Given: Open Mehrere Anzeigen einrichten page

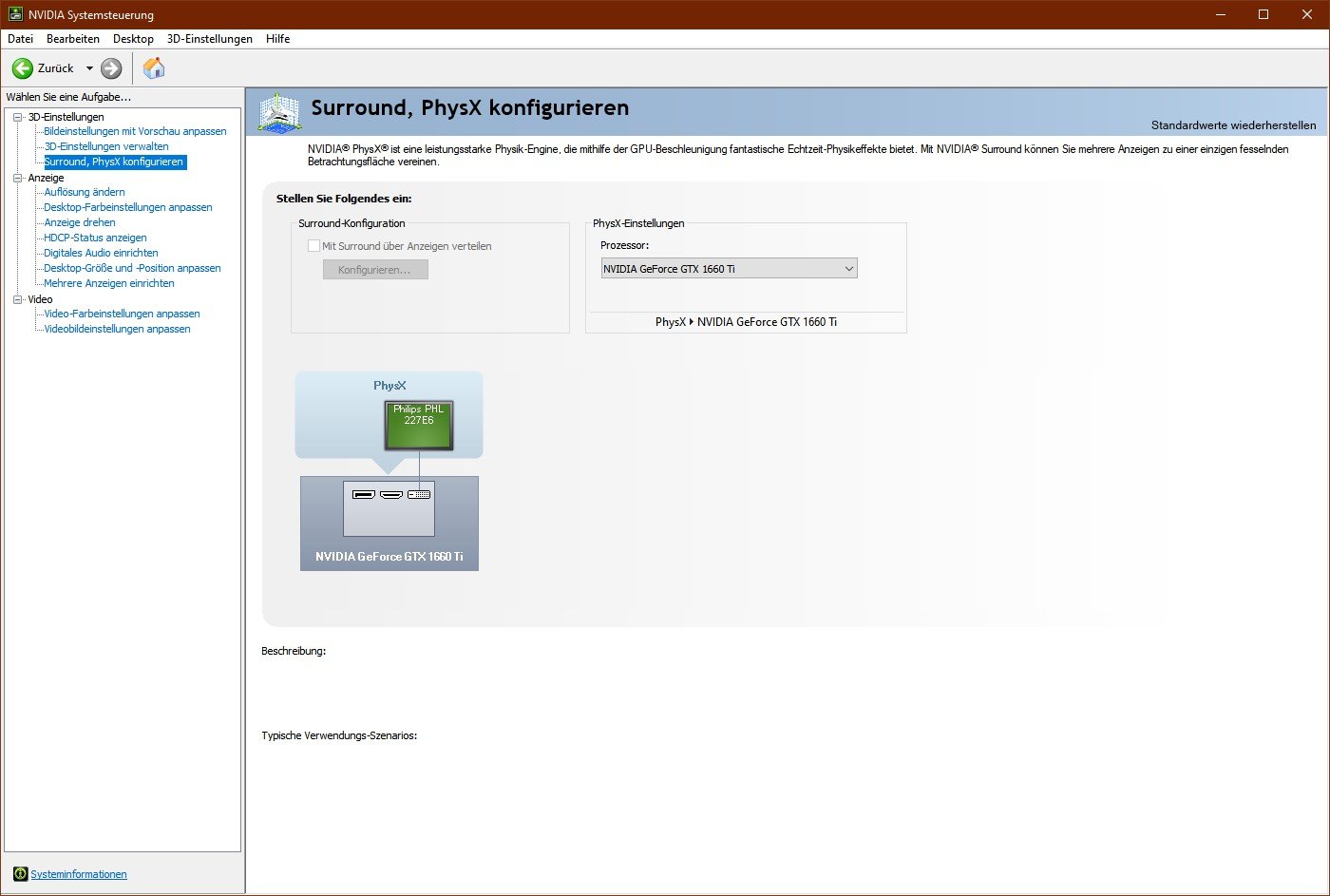Looking at the screenshot, I should click(109, 283).
